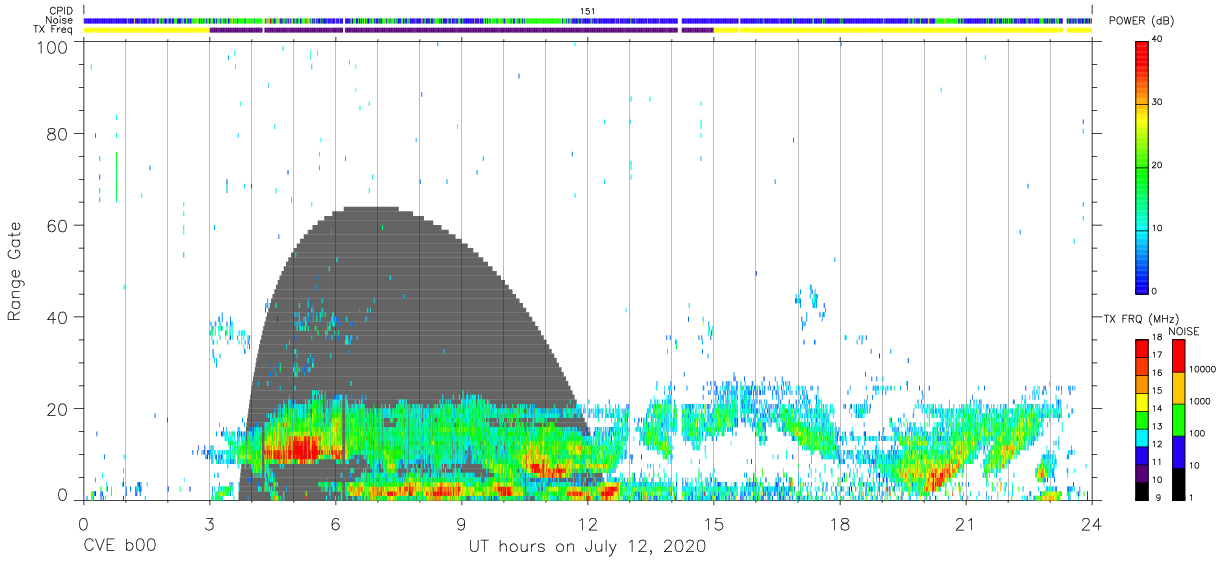1228x567 pixels.
Task: Click the purple segment of TX Freq bar
Action: (x=460, y=30)
